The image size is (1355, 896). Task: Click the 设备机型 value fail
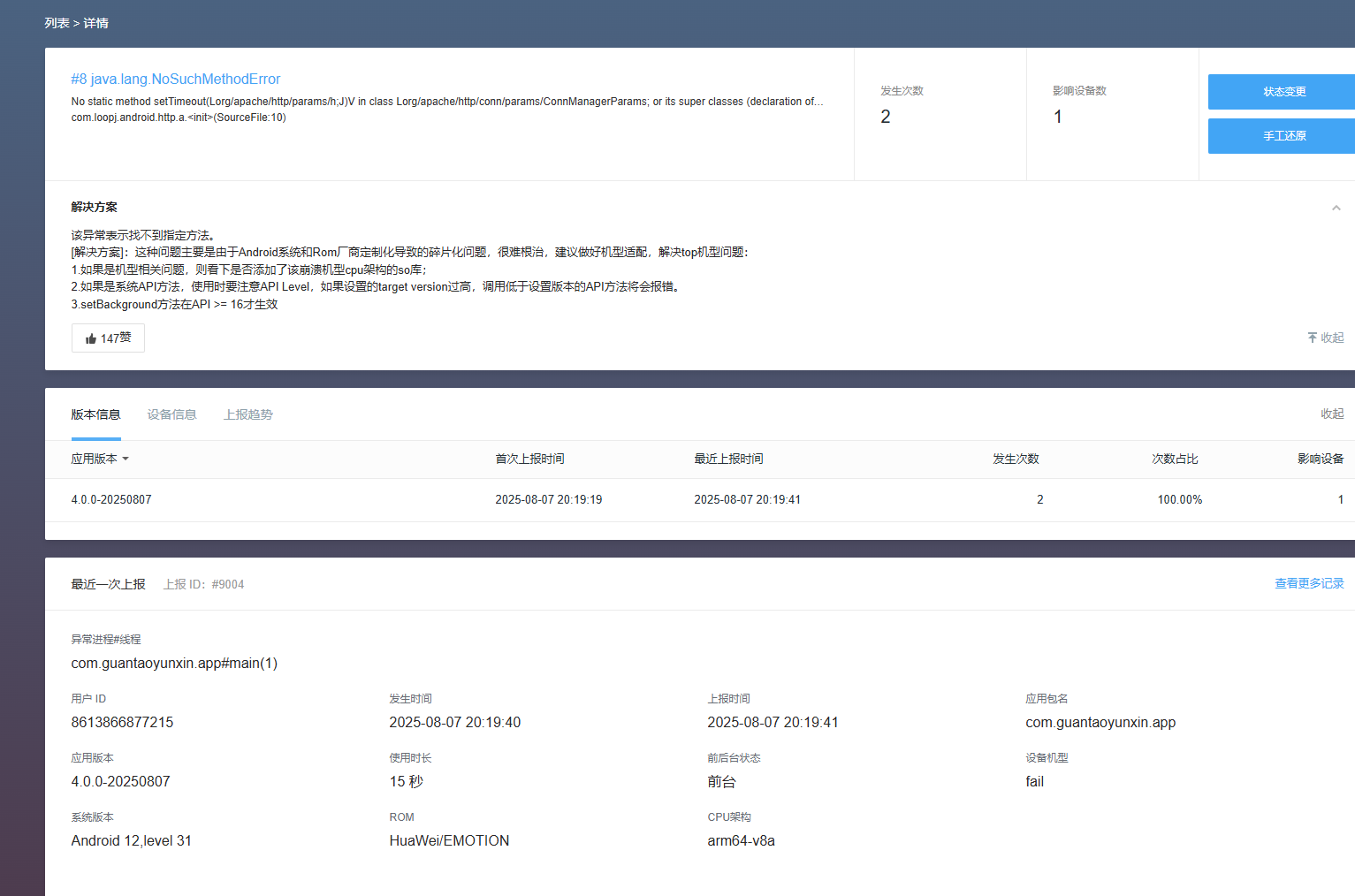coord(1035,782)
